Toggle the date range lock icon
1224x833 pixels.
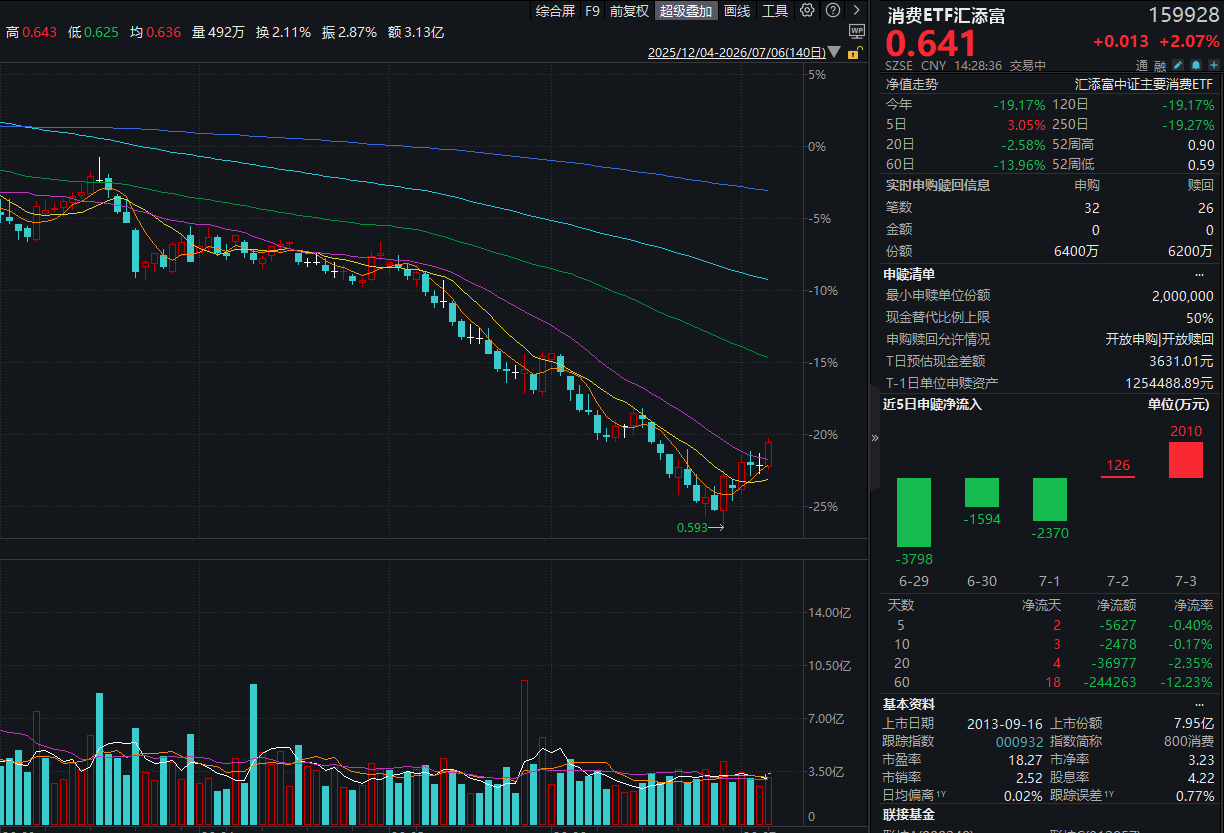pyautogui.click(x=855, y=53)
